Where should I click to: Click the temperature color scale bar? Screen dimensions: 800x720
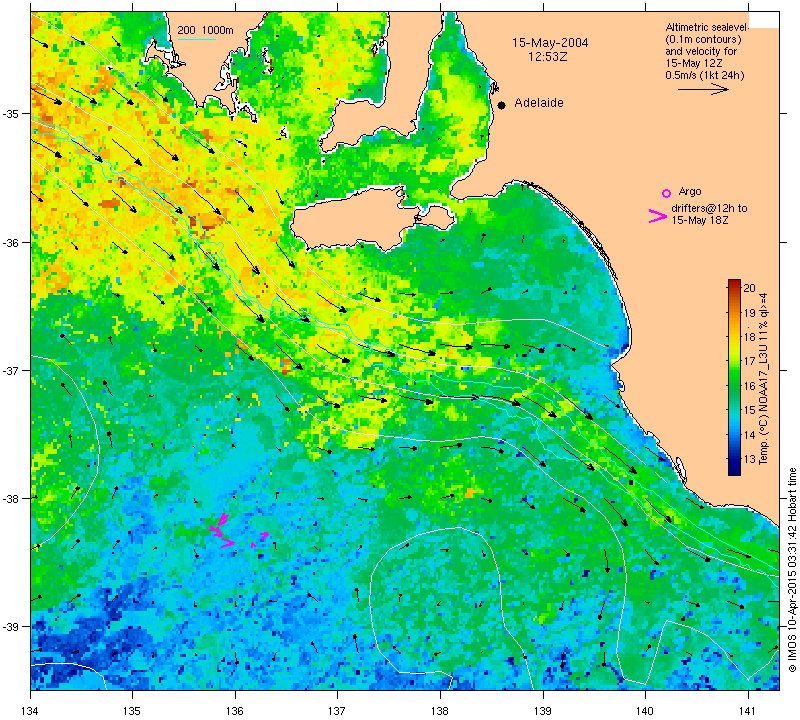[x=734, y=377]
